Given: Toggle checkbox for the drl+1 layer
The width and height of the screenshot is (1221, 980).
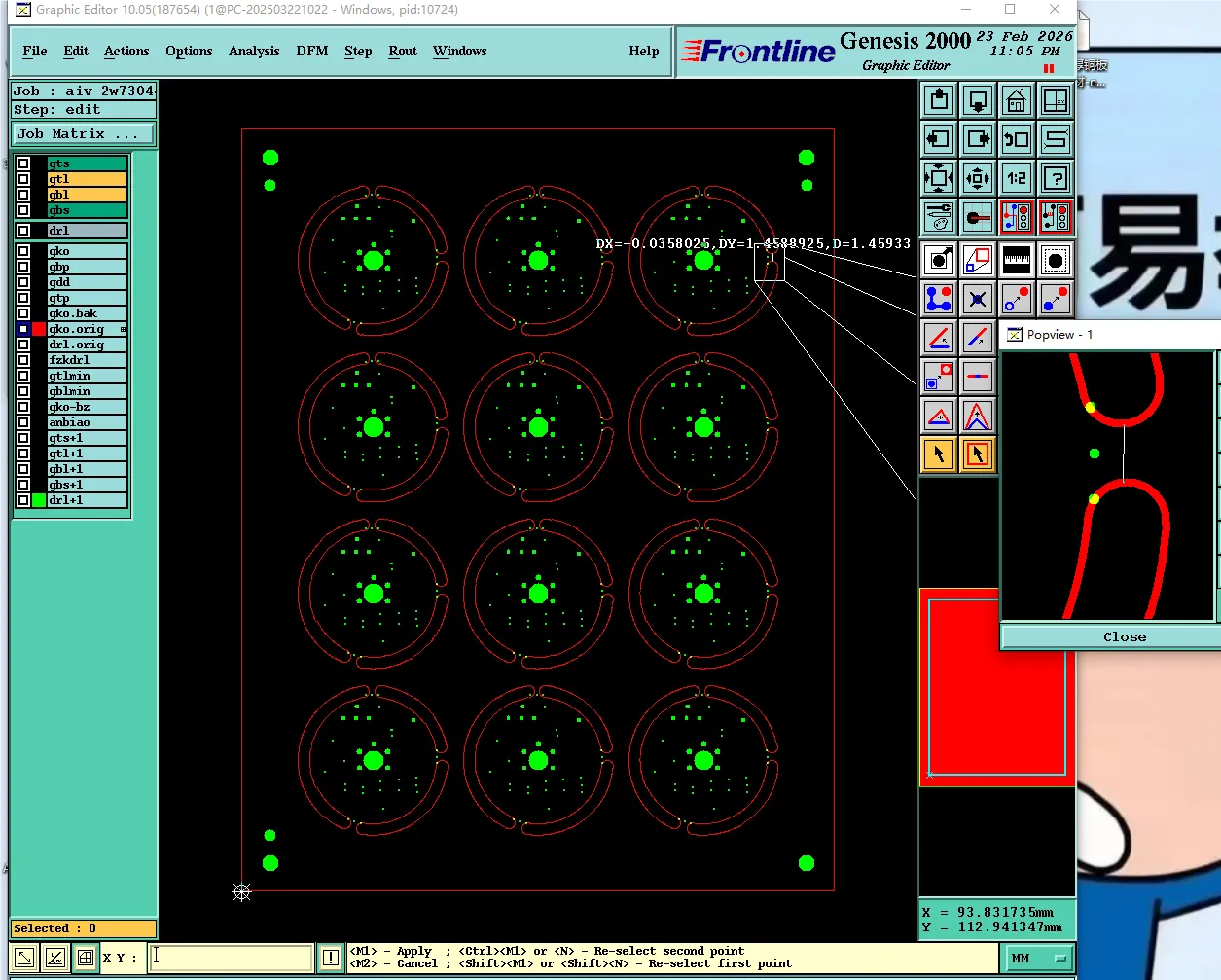Looking at the screenshot, I should pos(23,500).
